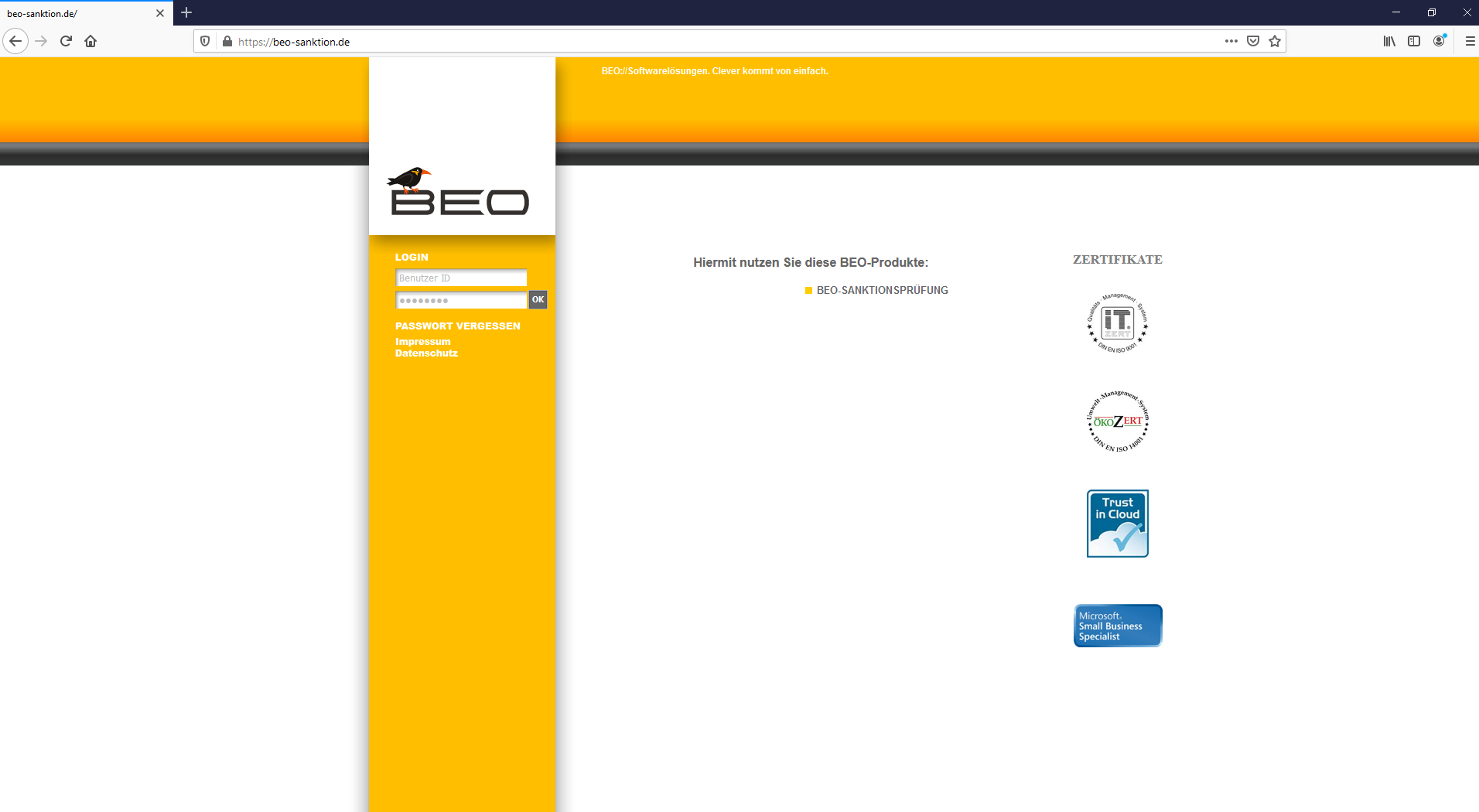Click the Microsoft Small Business Specialist badge
This screenshot has width=1479, height=812.
[1117, 625]
